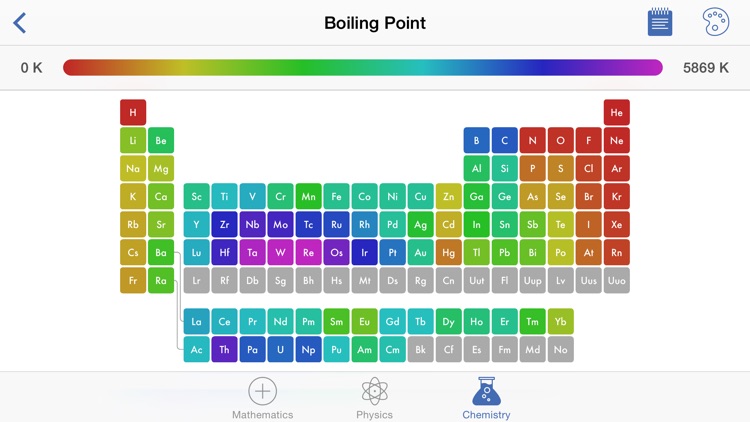
Task: Select the Physics atom icon
Action: point(375,391)
